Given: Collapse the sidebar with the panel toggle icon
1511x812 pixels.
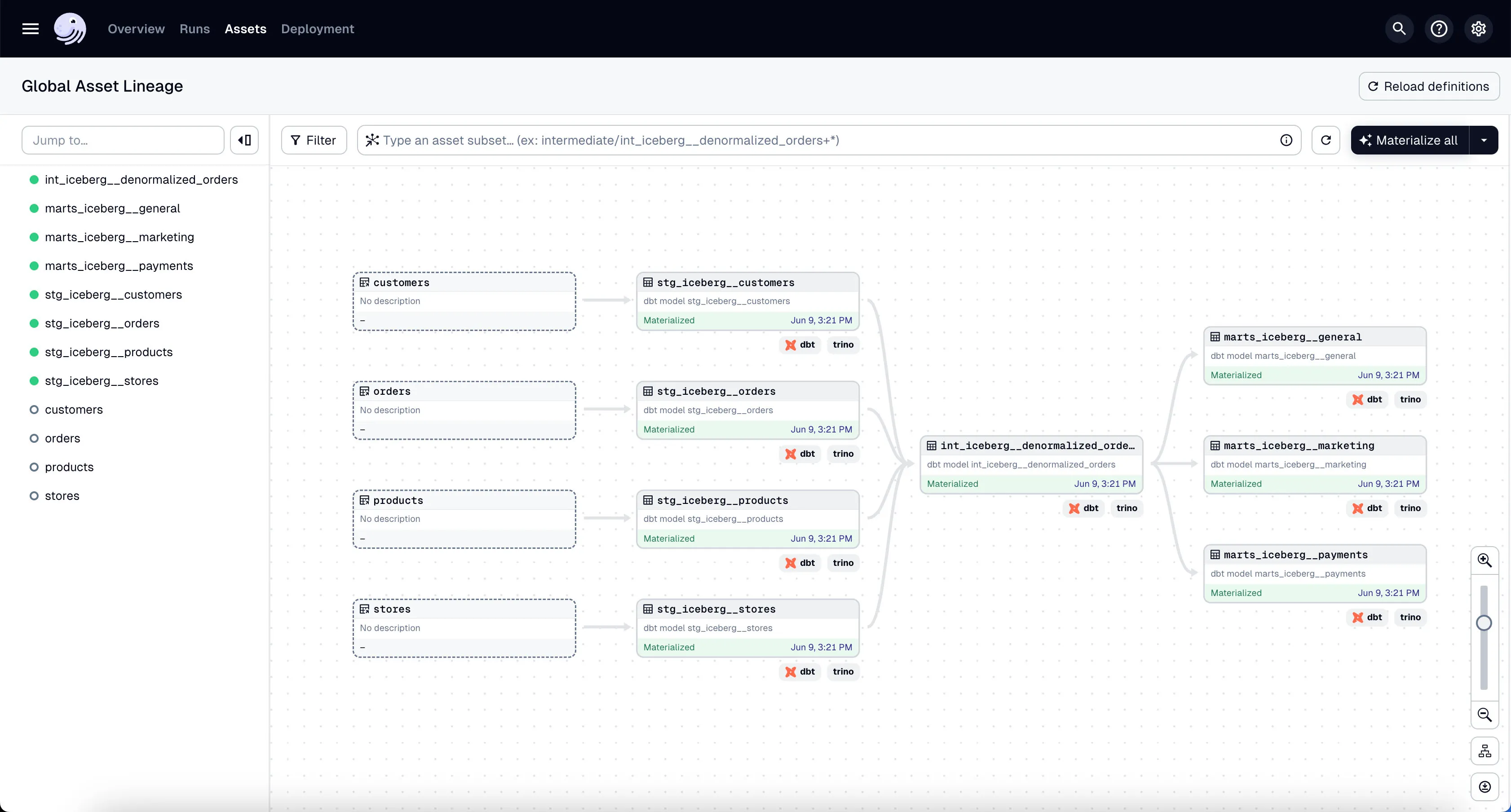Looking at the screenshot, I should [244, 140].
